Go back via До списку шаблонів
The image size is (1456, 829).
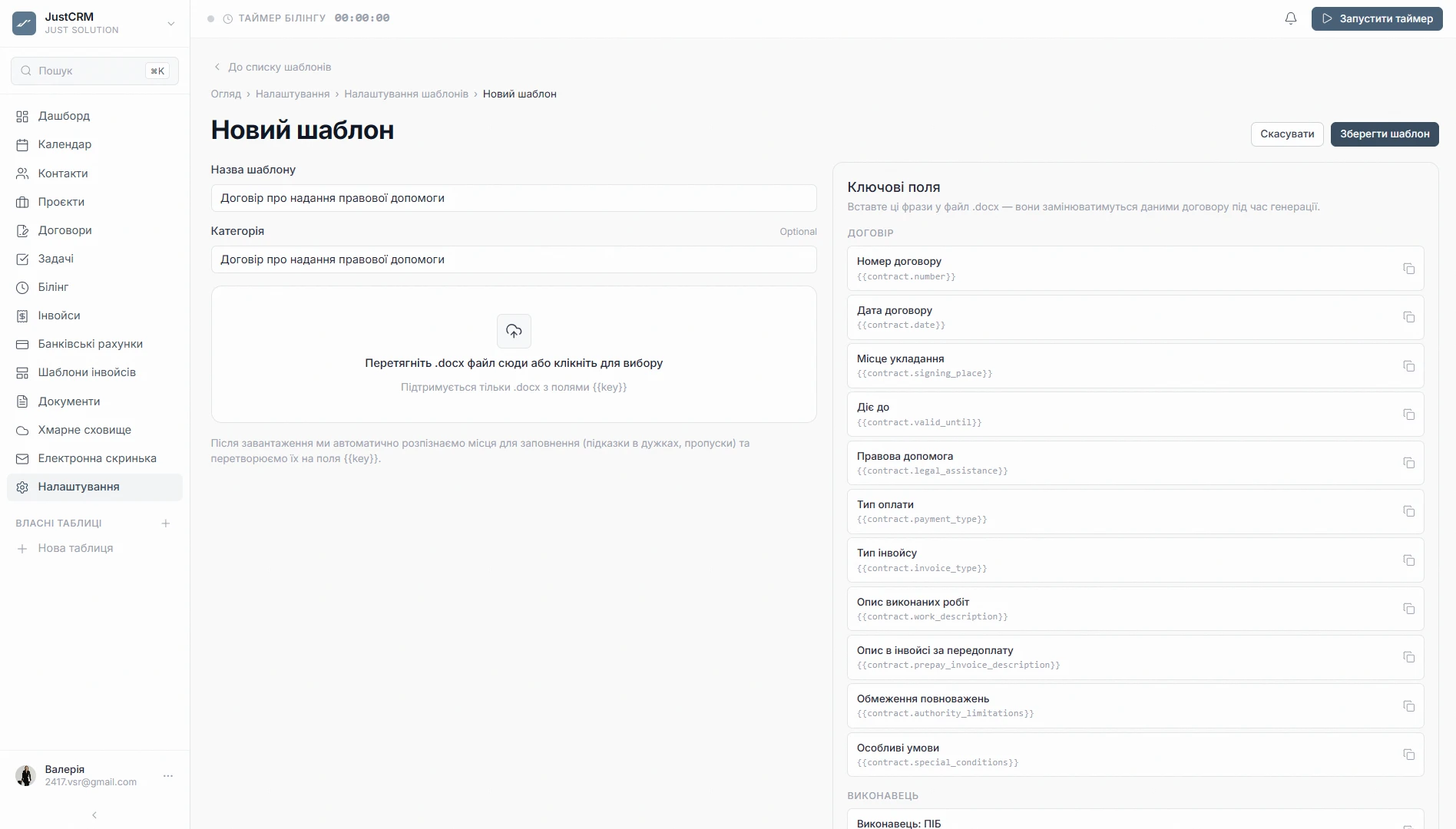click(273, 67)
